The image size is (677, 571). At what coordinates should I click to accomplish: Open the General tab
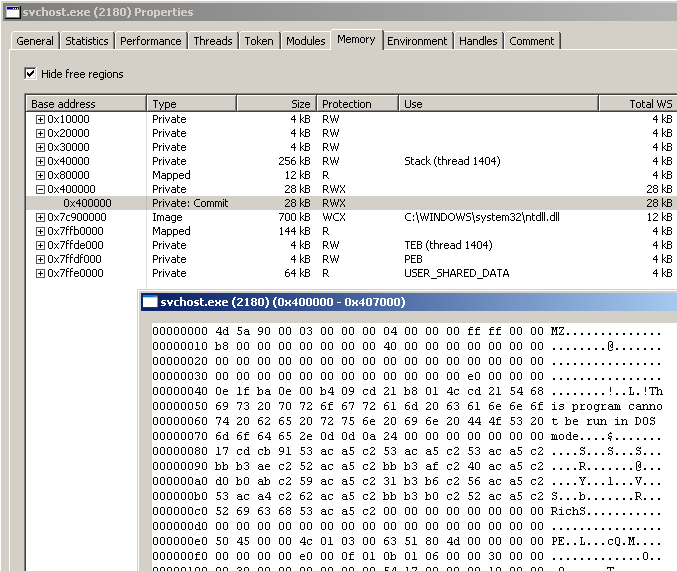point(35,41)
